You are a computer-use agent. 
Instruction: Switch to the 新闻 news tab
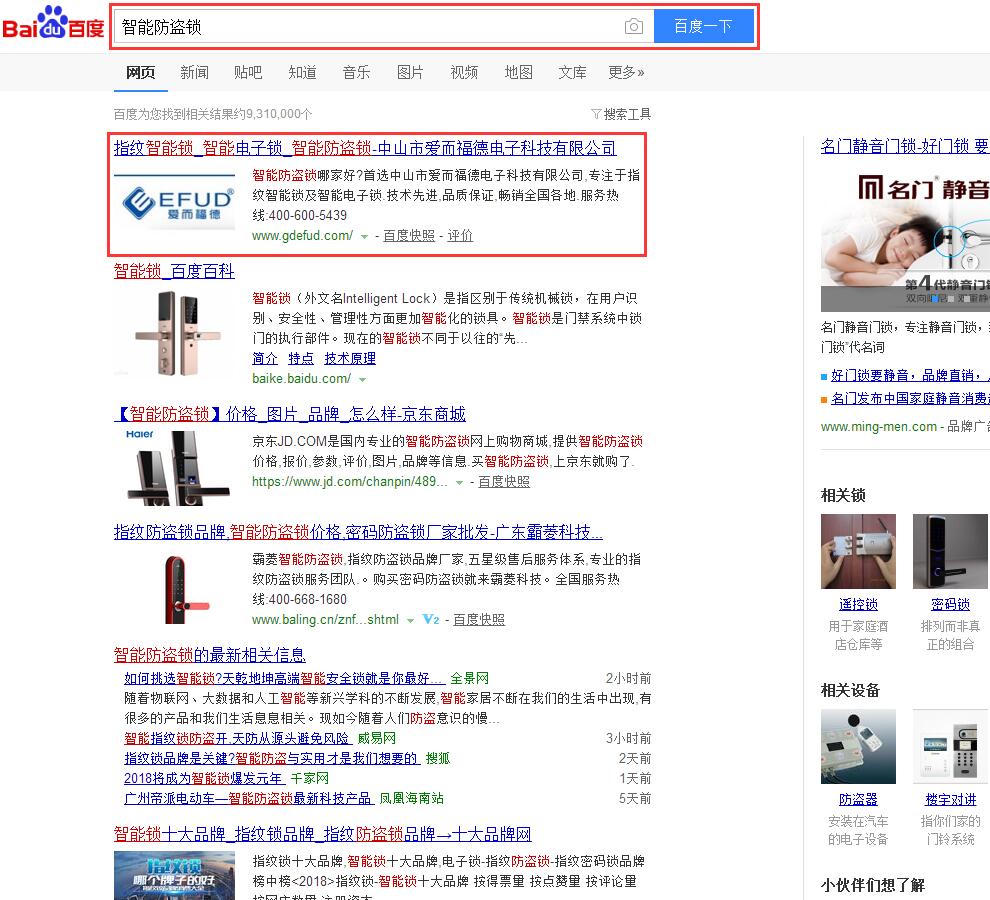(194, 72)
